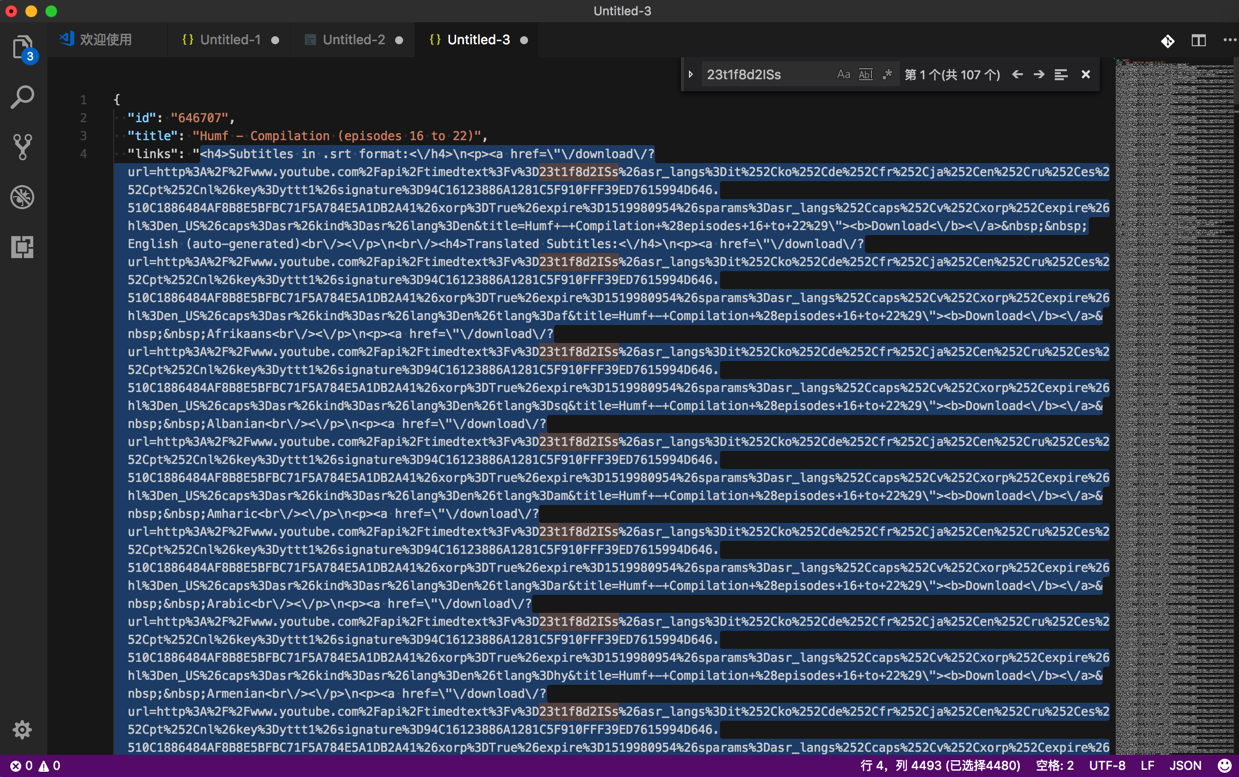Toggle match case option
The width and height of the screenshot is (1239, 777).
843,75
